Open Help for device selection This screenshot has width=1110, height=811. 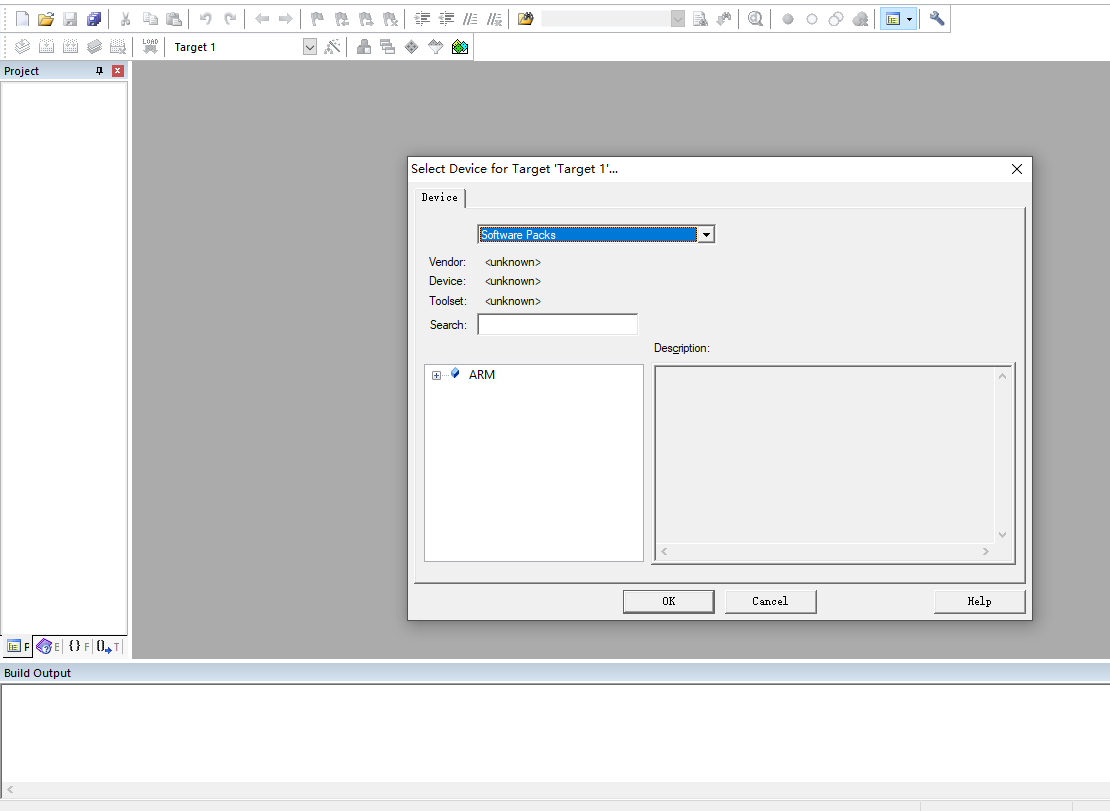[979, 602]
